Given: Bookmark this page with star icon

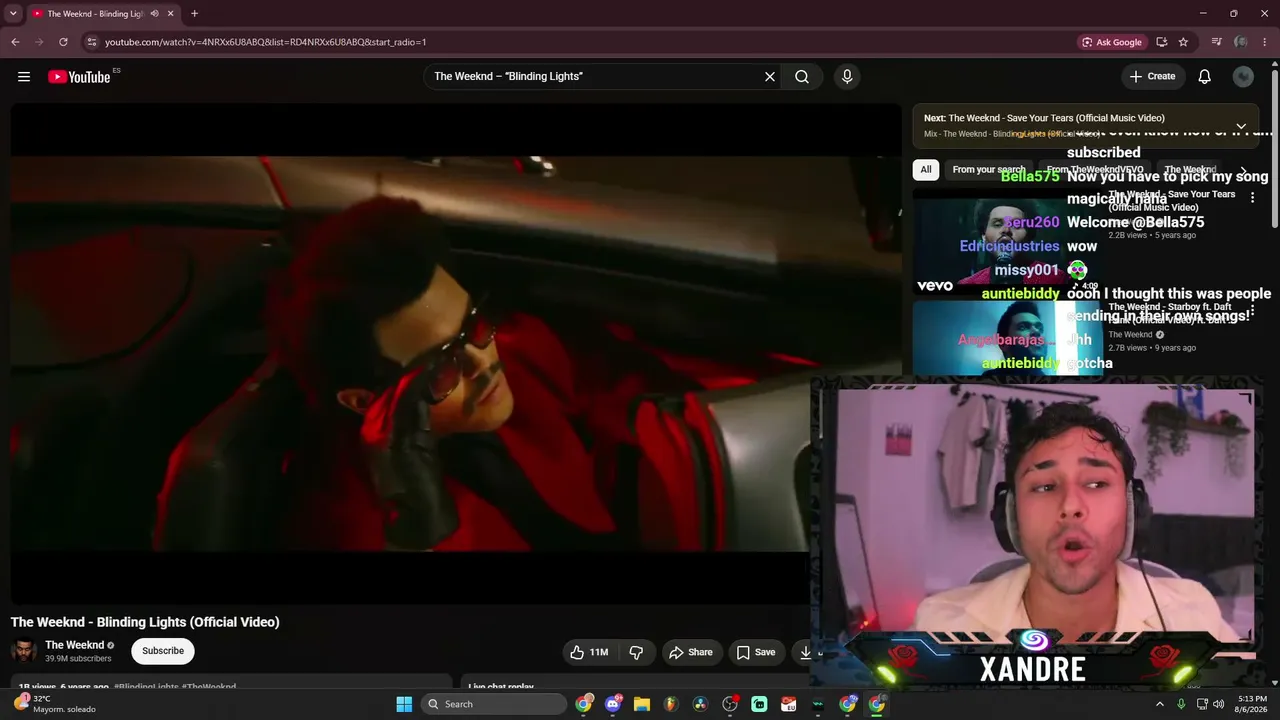Looking at the screenshot, I should pos(1183,42).
